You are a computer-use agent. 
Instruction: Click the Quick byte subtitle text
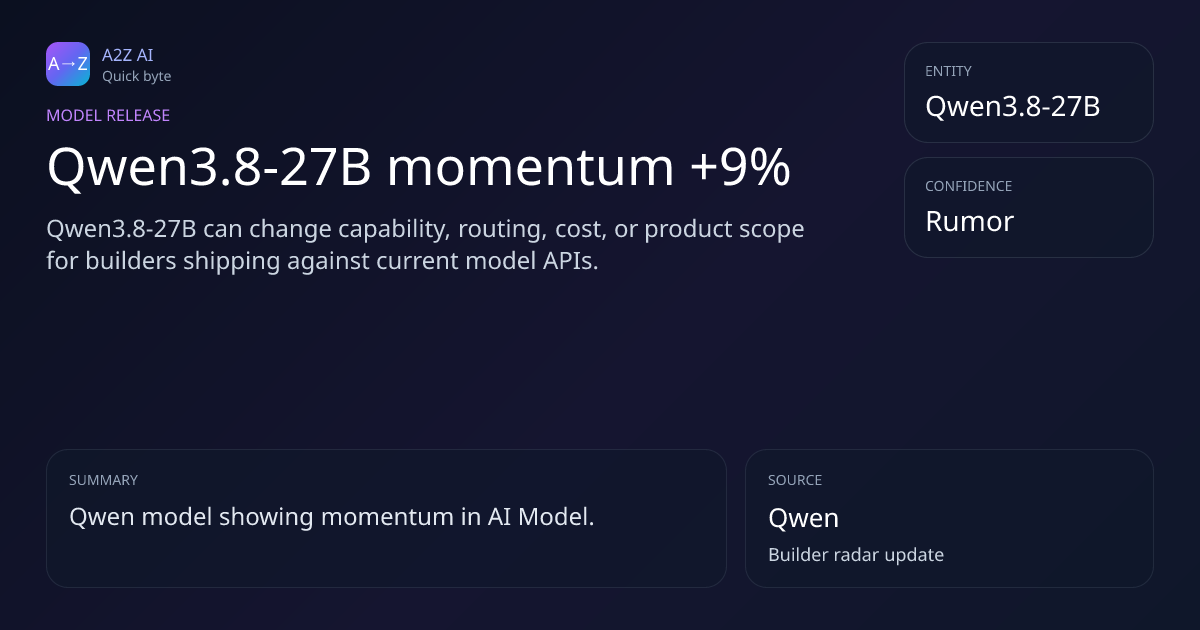pyautogui.click(x=136, y=76)
